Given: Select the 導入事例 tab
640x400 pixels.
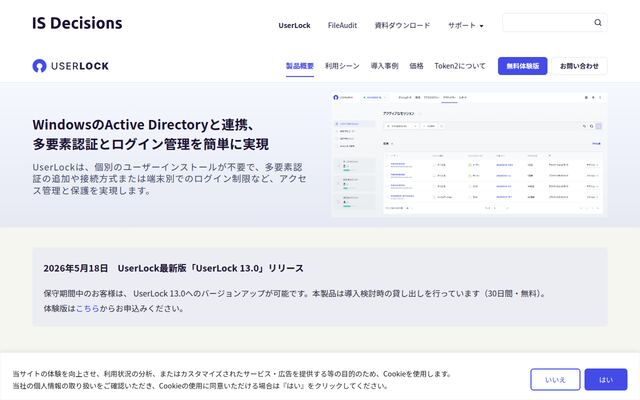Looking at the screenshot, I should coord(384,66).
